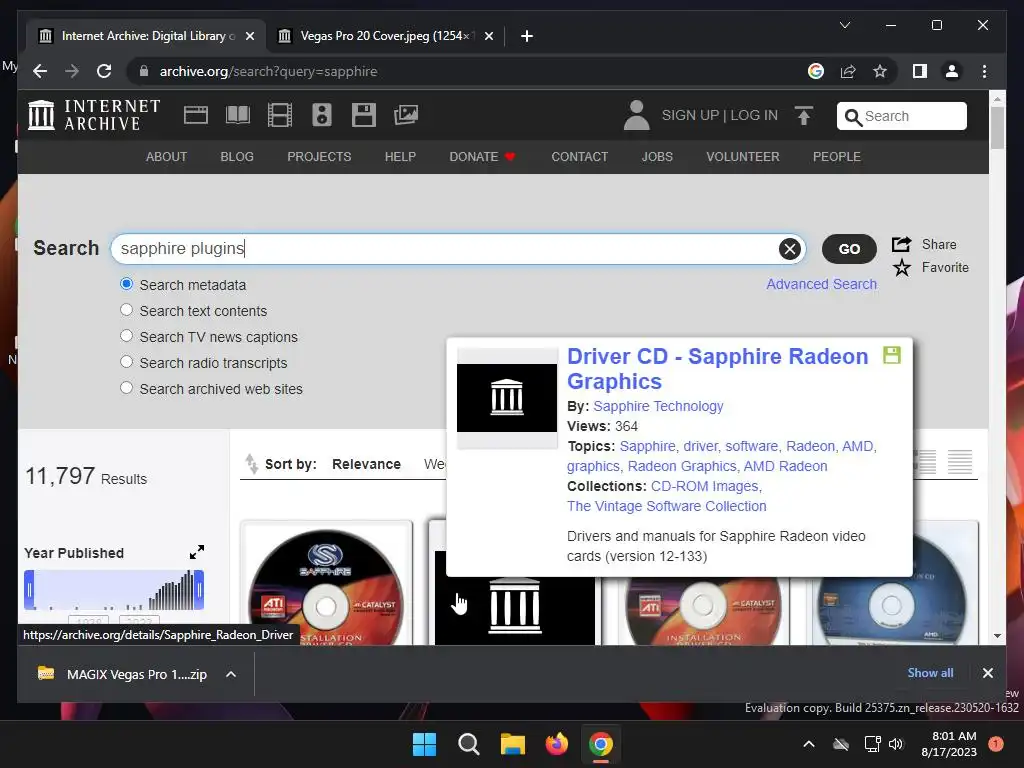The image size is (1024, 768).
Task: Select Search radio transcripts option
Action: coord(126,362)
